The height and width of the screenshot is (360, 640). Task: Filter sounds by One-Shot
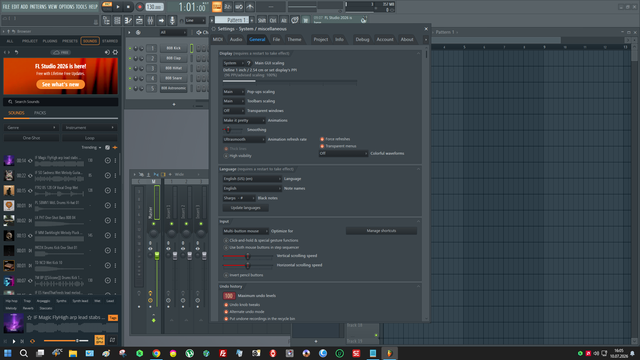click(x=31, y=138)
